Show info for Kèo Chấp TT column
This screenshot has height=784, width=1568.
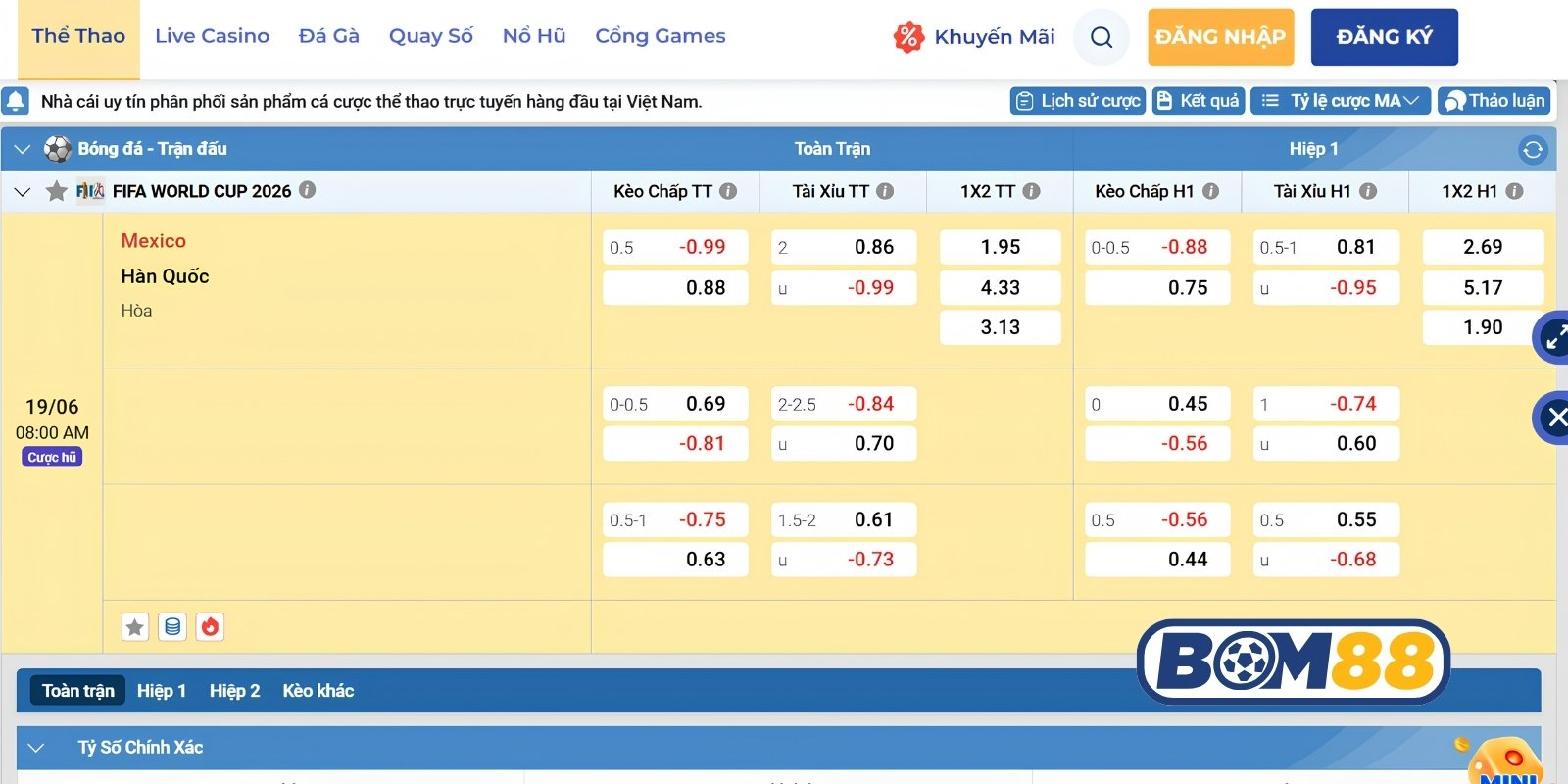coord(728,192)
